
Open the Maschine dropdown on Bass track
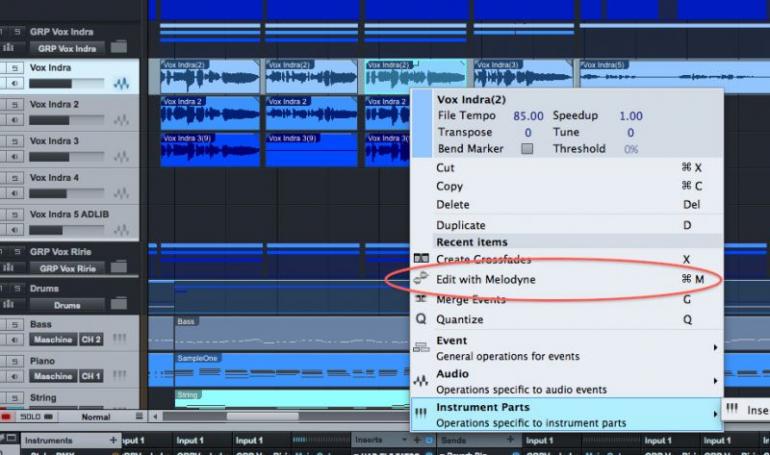(53, 339)
